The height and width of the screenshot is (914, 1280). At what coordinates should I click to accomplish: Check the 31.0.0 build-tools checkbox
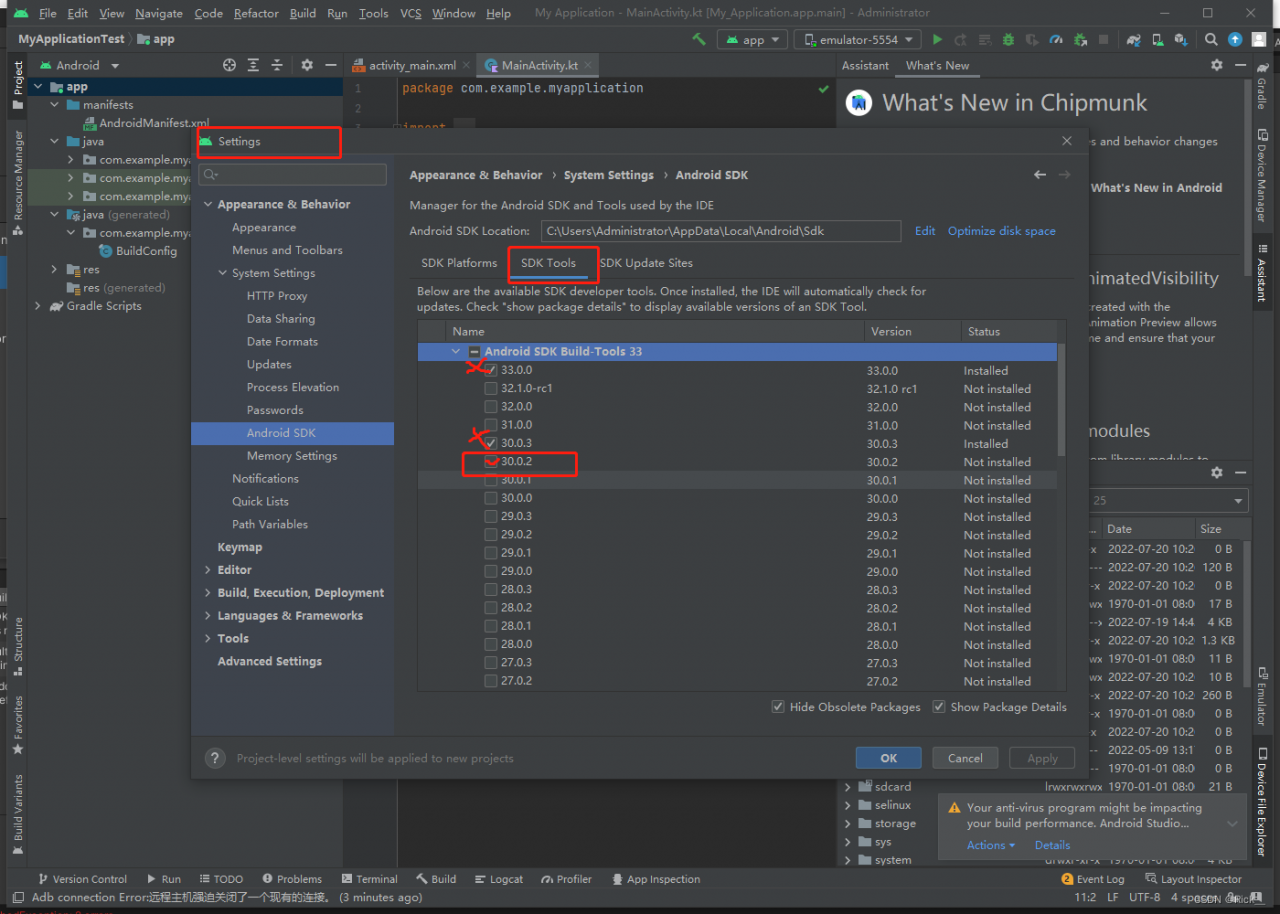[490, 425]
